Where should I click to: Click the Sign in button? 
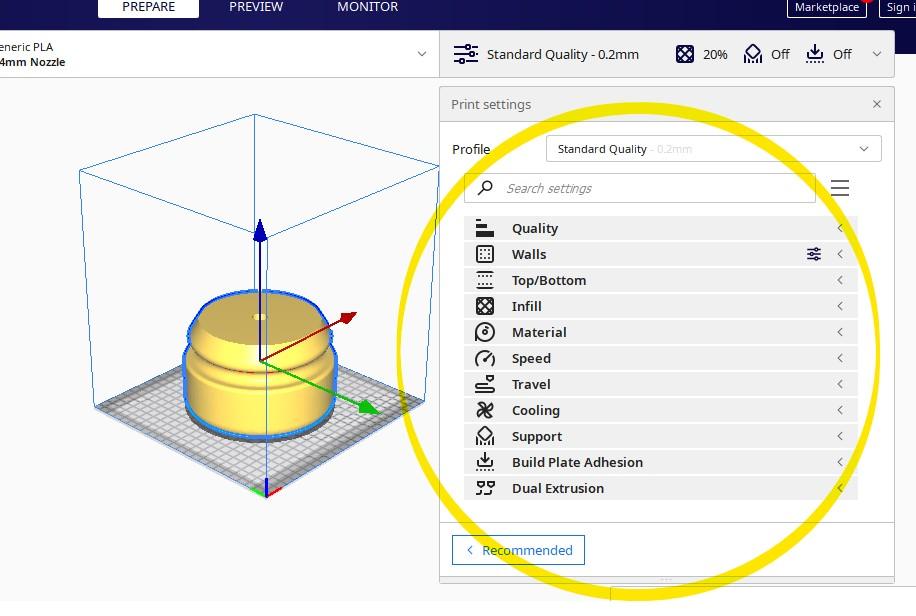(898, 8)
